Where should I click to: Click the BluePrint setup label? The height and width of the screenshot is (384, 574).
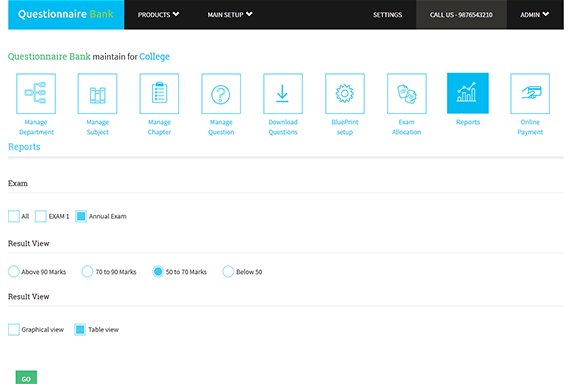[x=345, y=127]
